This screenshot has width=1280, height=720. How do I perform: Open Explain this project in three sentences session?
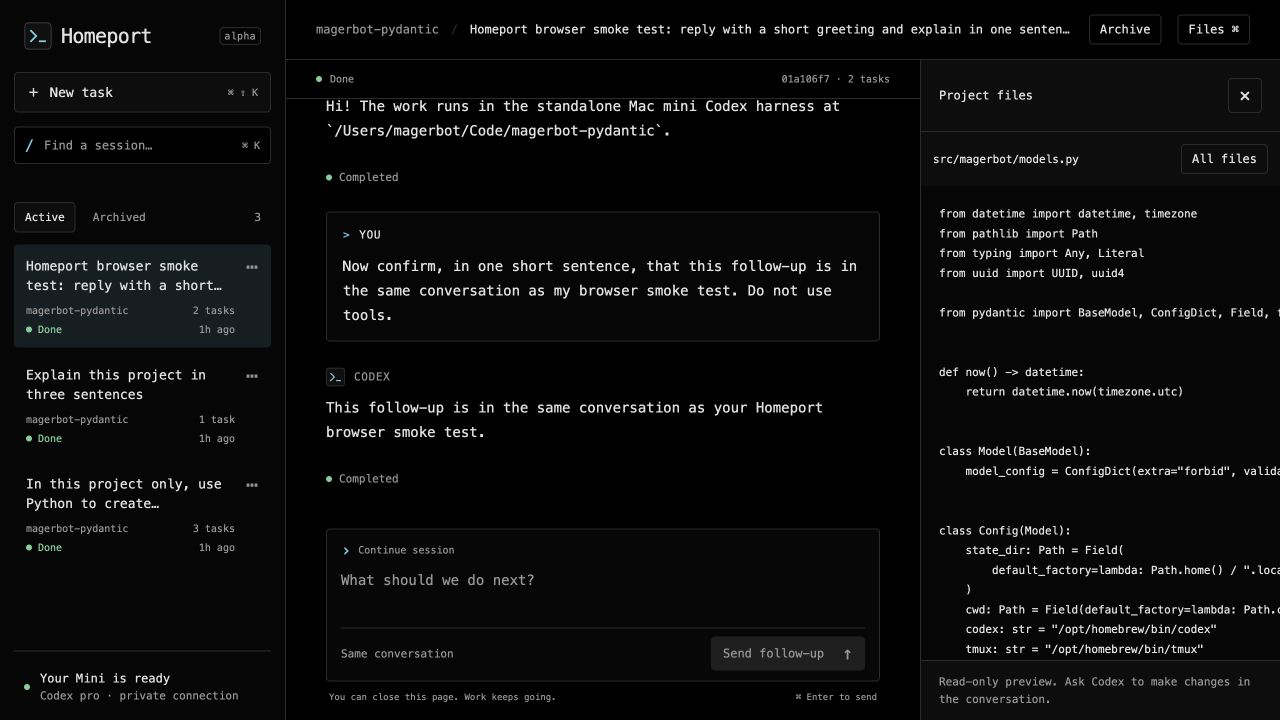[x=142, y=405]
